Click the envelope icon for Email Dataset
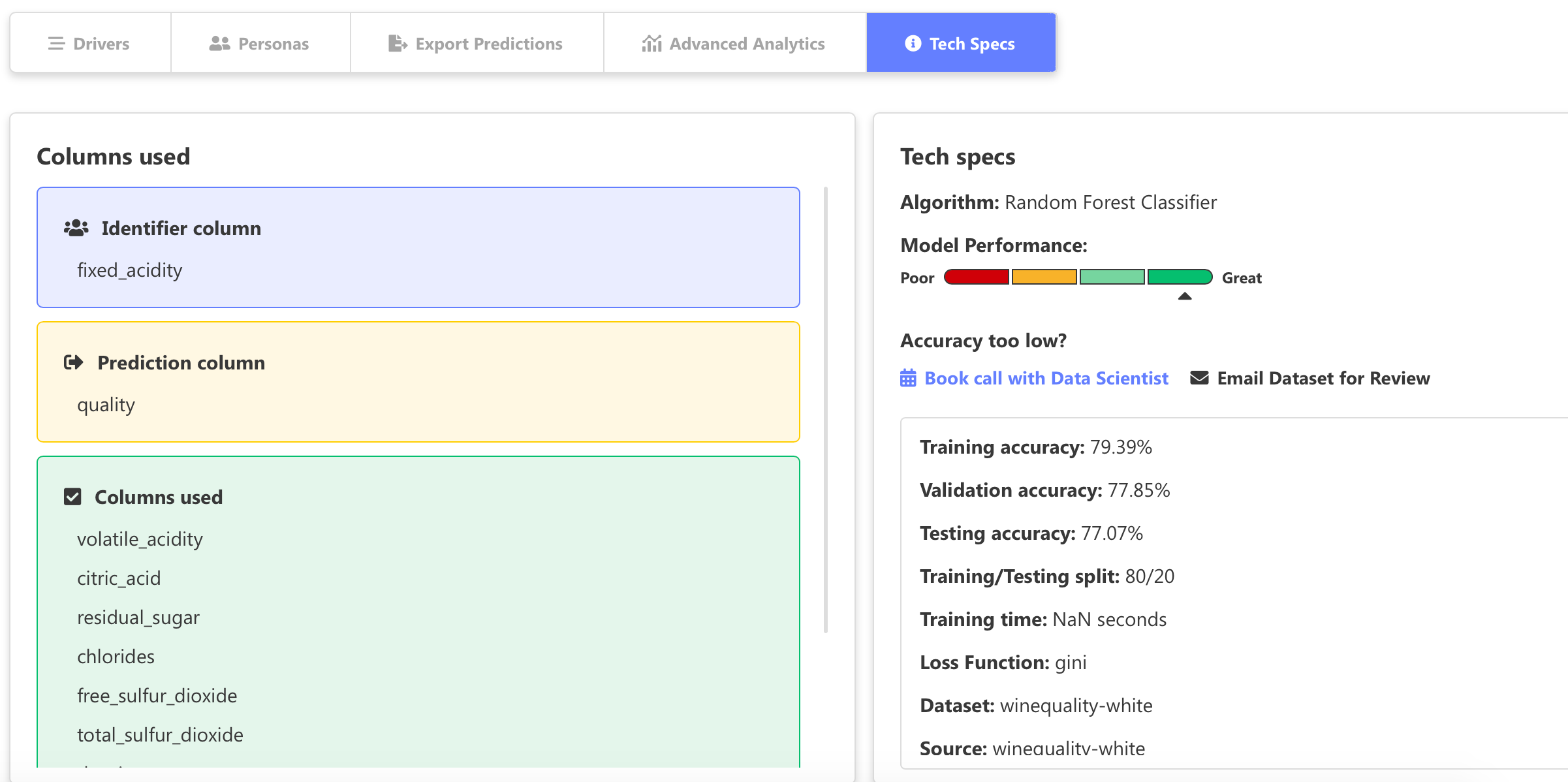 (1199, 379)
